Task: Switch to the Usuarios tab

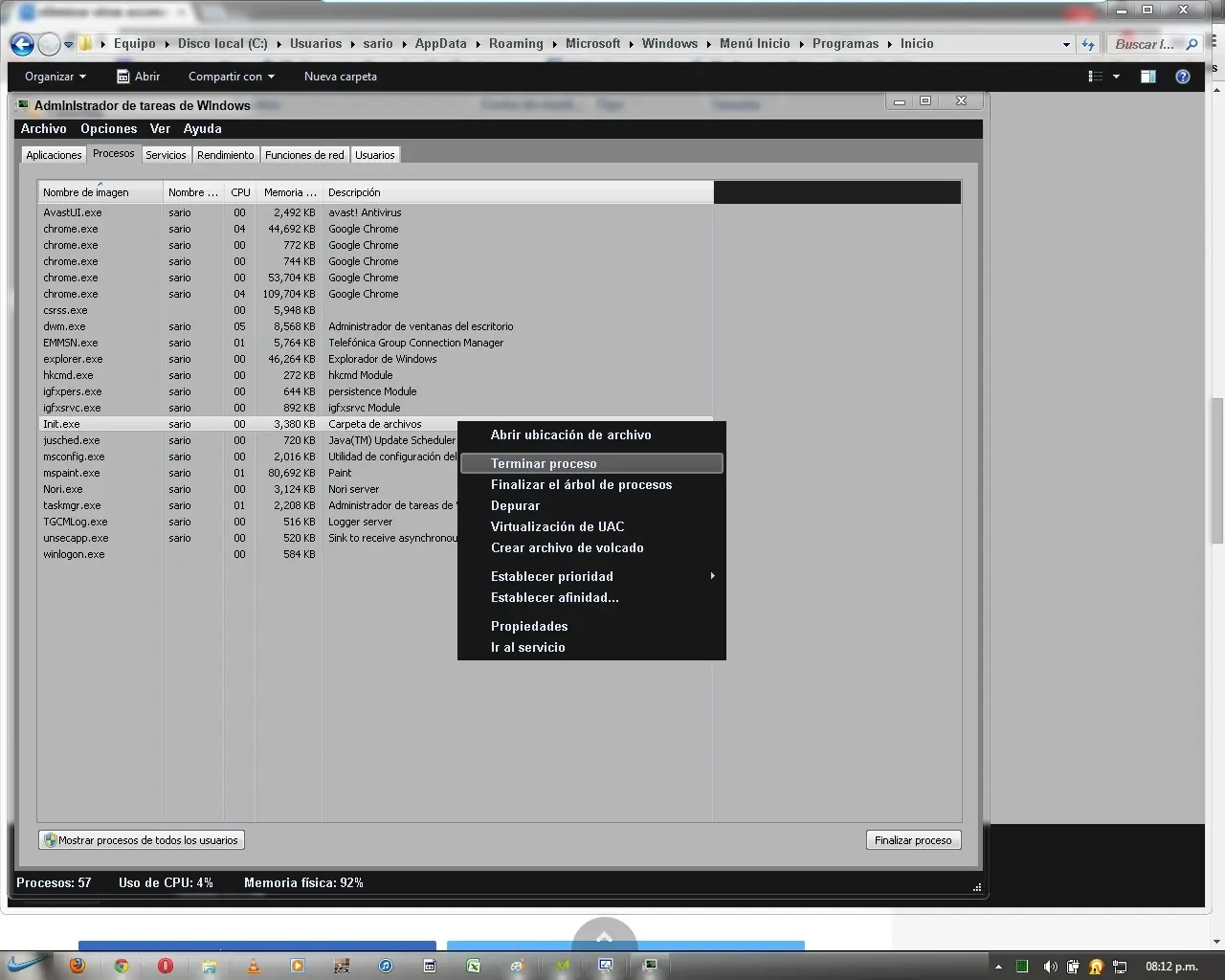Action: point(374,155)
